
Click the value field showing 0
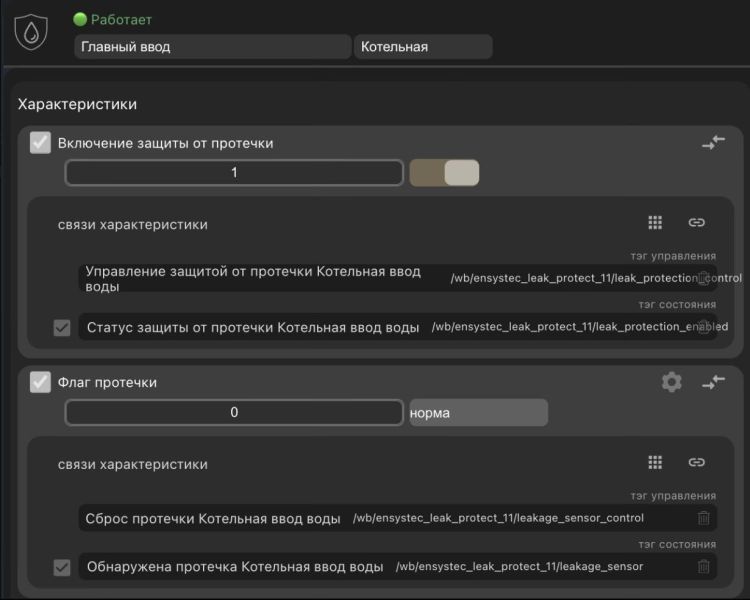(234, 412)
